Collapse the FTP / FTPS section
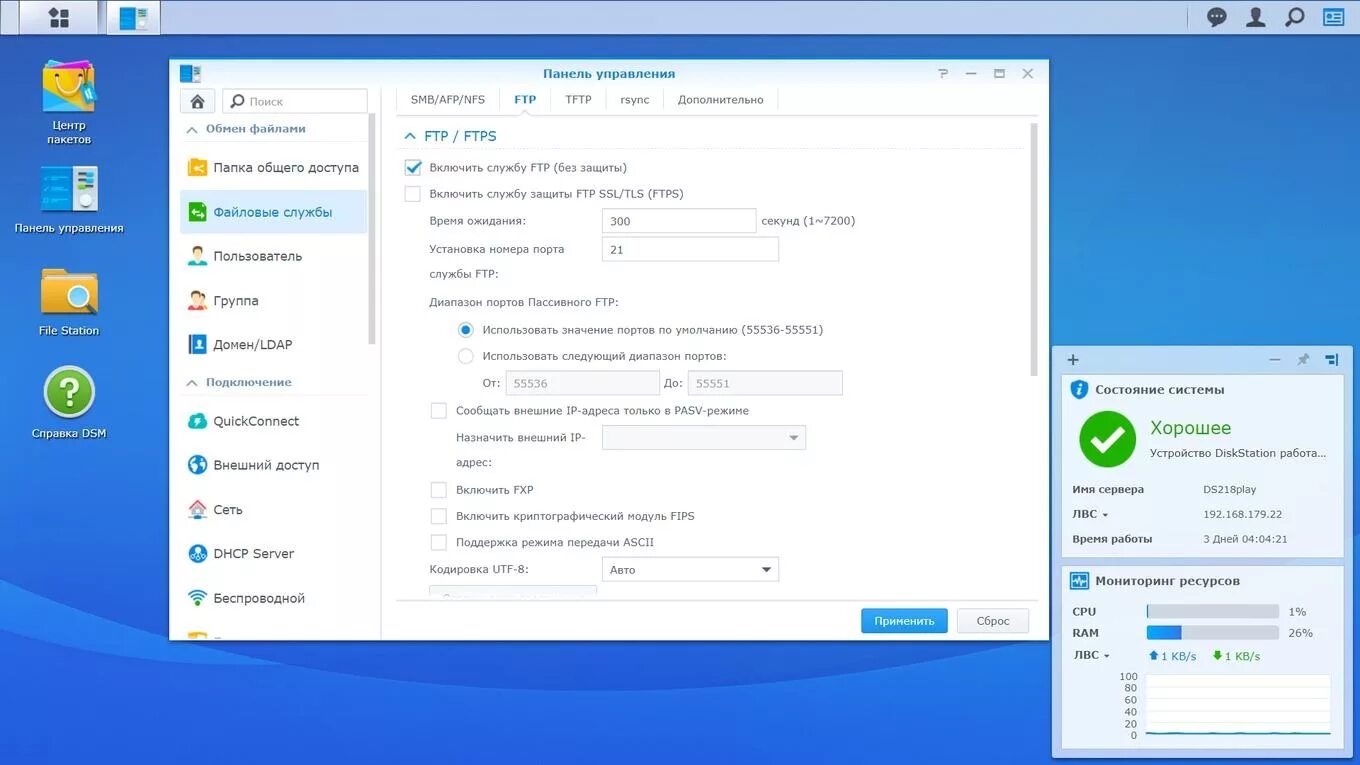Screen dimensions: 1360x765 [x=409, y=136]
